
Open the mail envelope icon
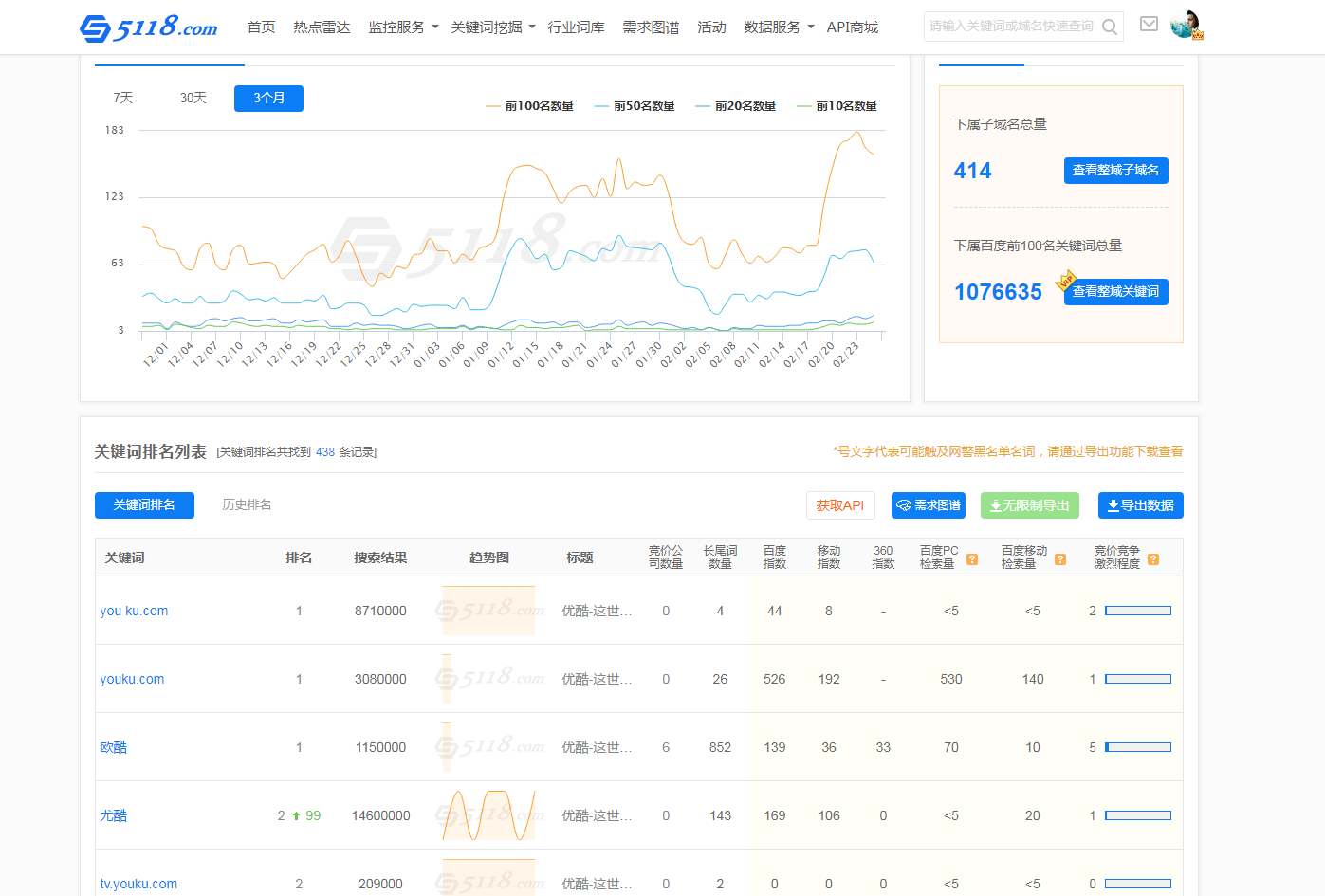(x=1149, y=25)
